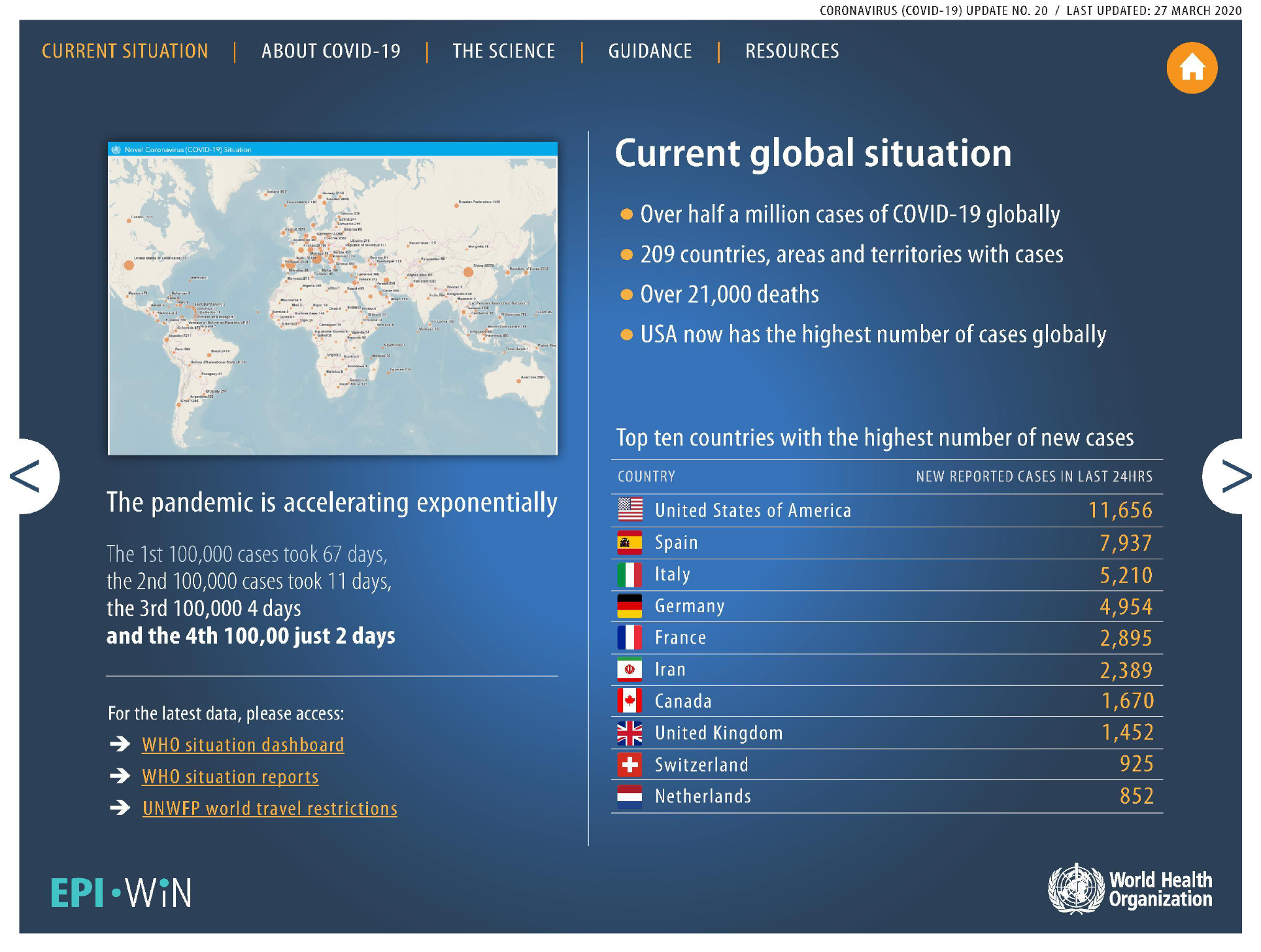The width and height of the screenshot is (1261, 952).
Task: Click the orange home icon button
Action: point(1191,68)
